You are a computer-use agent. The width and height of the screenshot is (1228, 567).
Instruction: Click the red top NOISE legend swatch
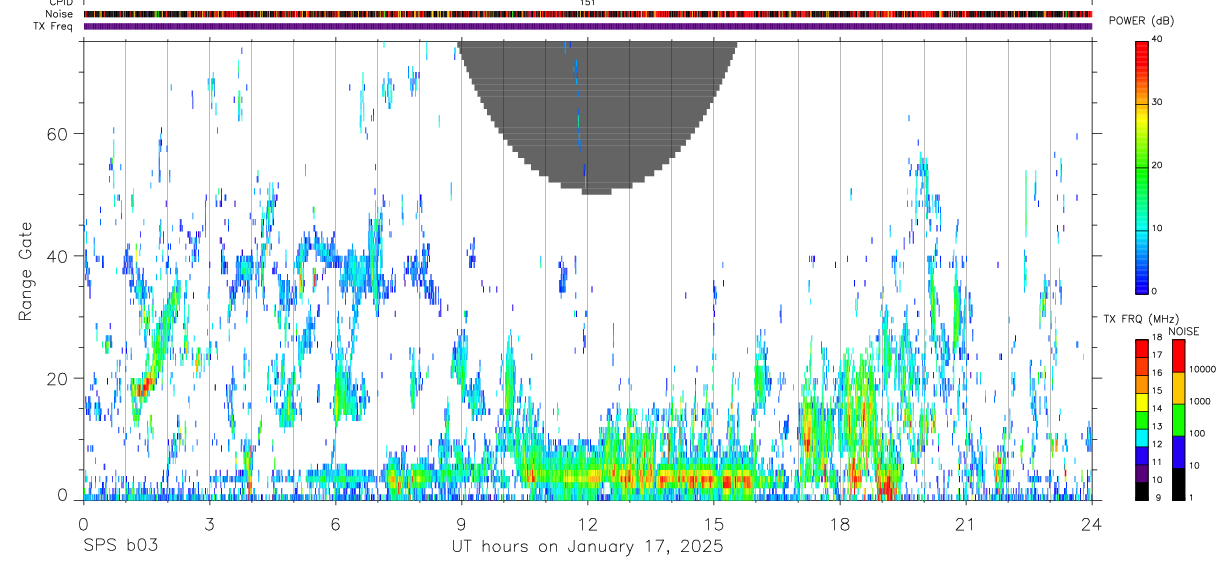coord(1179,356)
